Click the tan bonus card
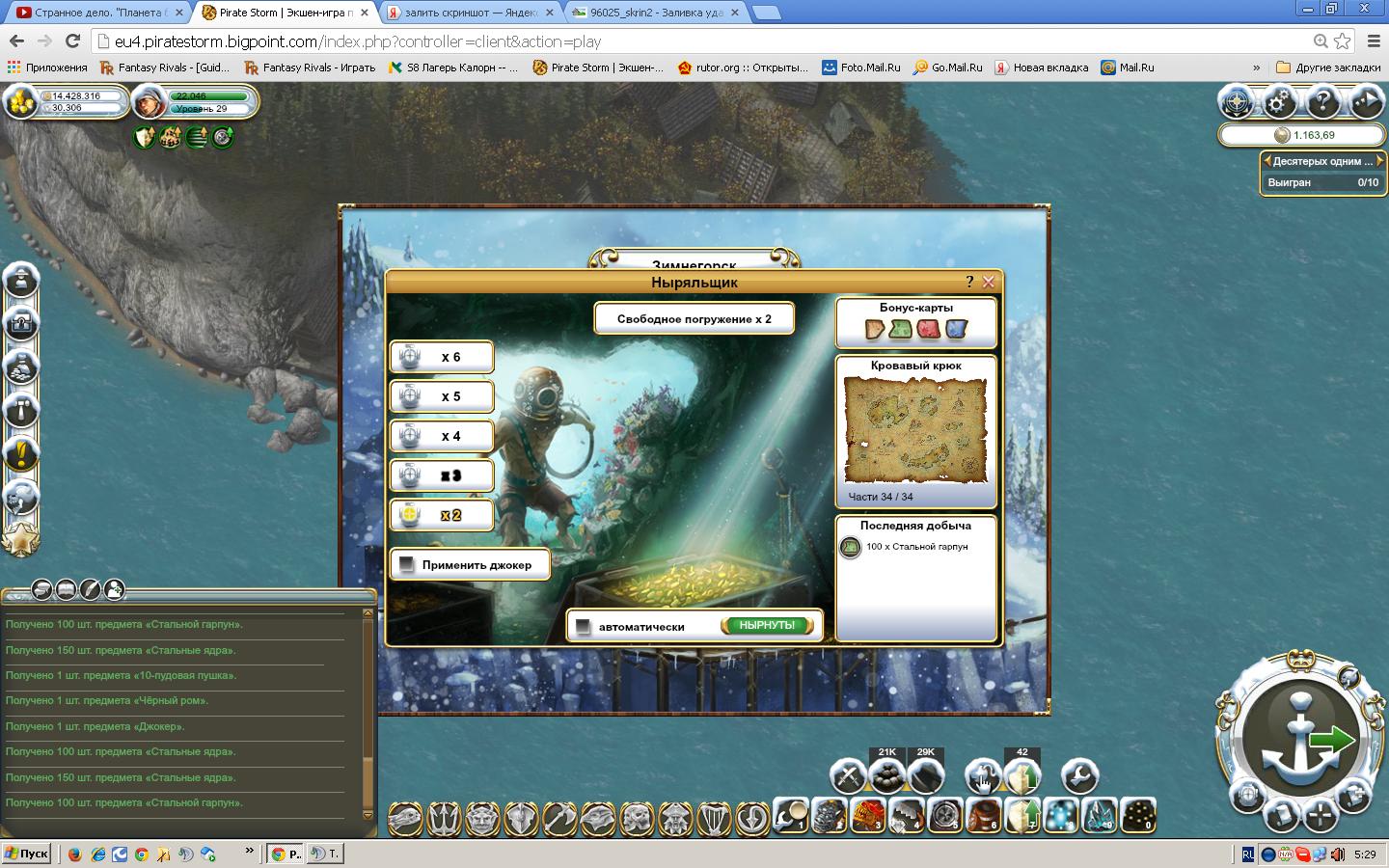 click(x=874, y=330)
